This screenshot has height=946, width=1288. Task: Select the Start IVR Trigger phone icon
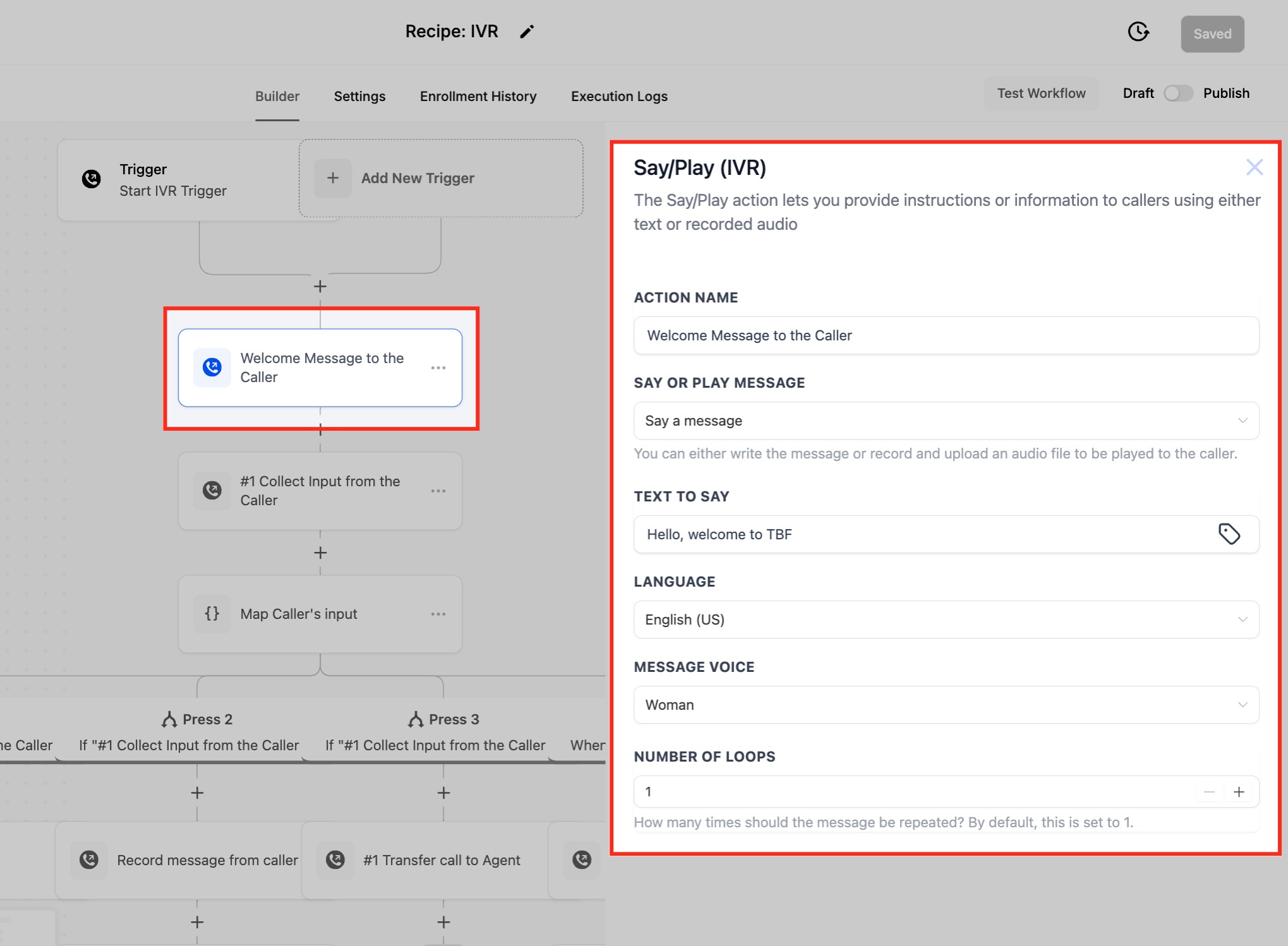click(x=92, y=179)
